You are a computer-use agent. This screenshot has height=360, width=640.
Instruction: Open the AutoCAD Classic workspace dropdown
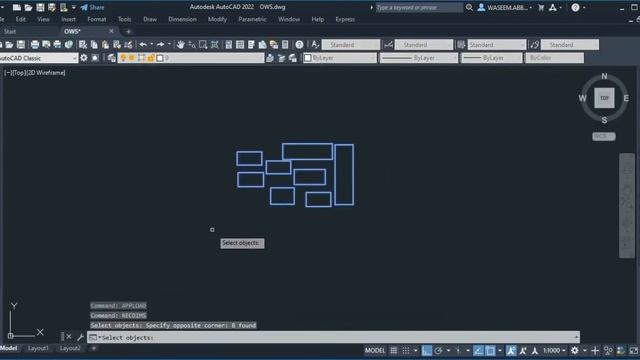38,58
